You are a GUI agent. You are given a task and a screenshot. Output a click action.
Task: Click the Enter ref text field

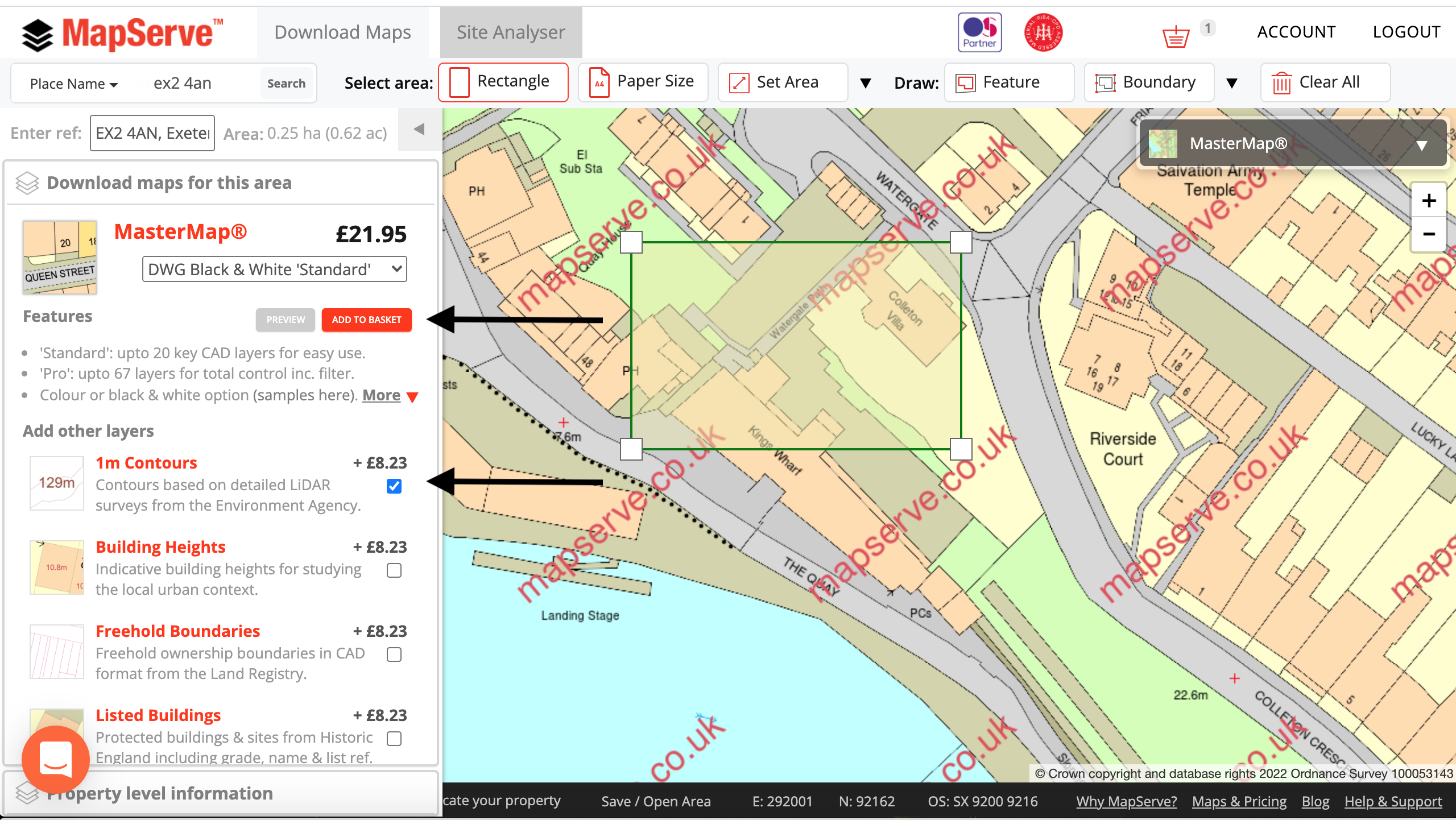pos(152,133)
